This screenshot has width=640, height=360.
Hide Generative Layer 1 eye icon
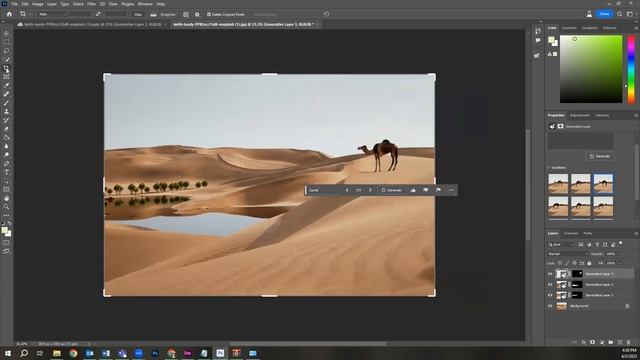[550, 295]
